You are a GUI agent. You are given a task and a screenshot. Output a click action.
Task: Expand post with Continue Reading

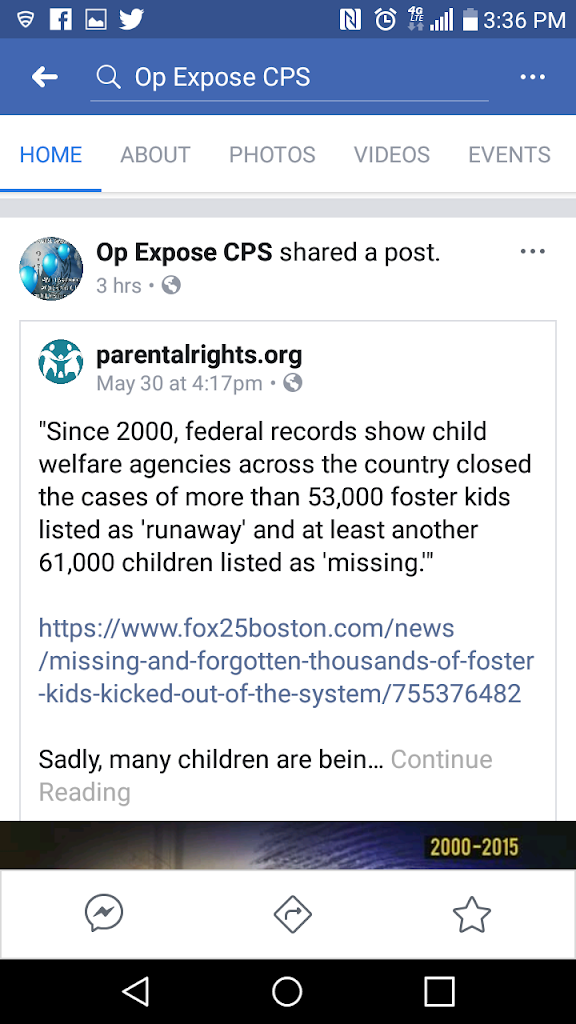265,775
